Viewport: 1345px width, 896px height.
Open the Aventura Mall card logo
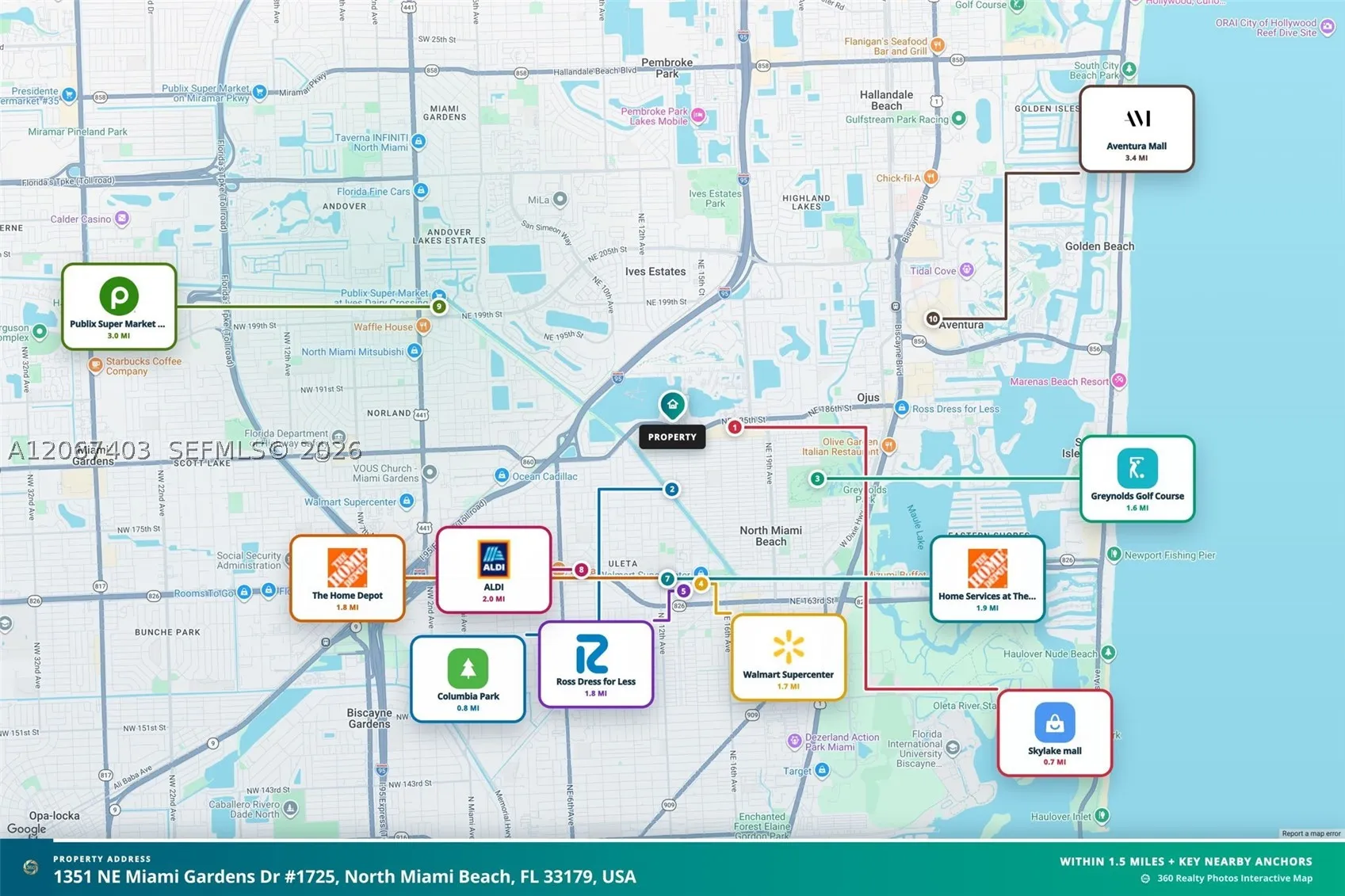(x=1137, y=119)
